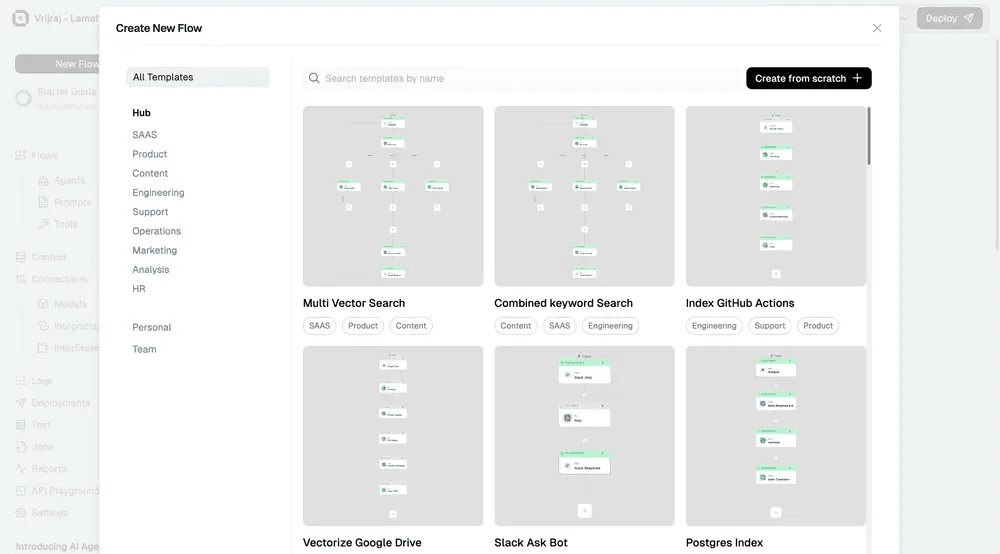Click the template list vertical scrollbar
Viewport: 1000px width, 554px height.
pos(868,136)
